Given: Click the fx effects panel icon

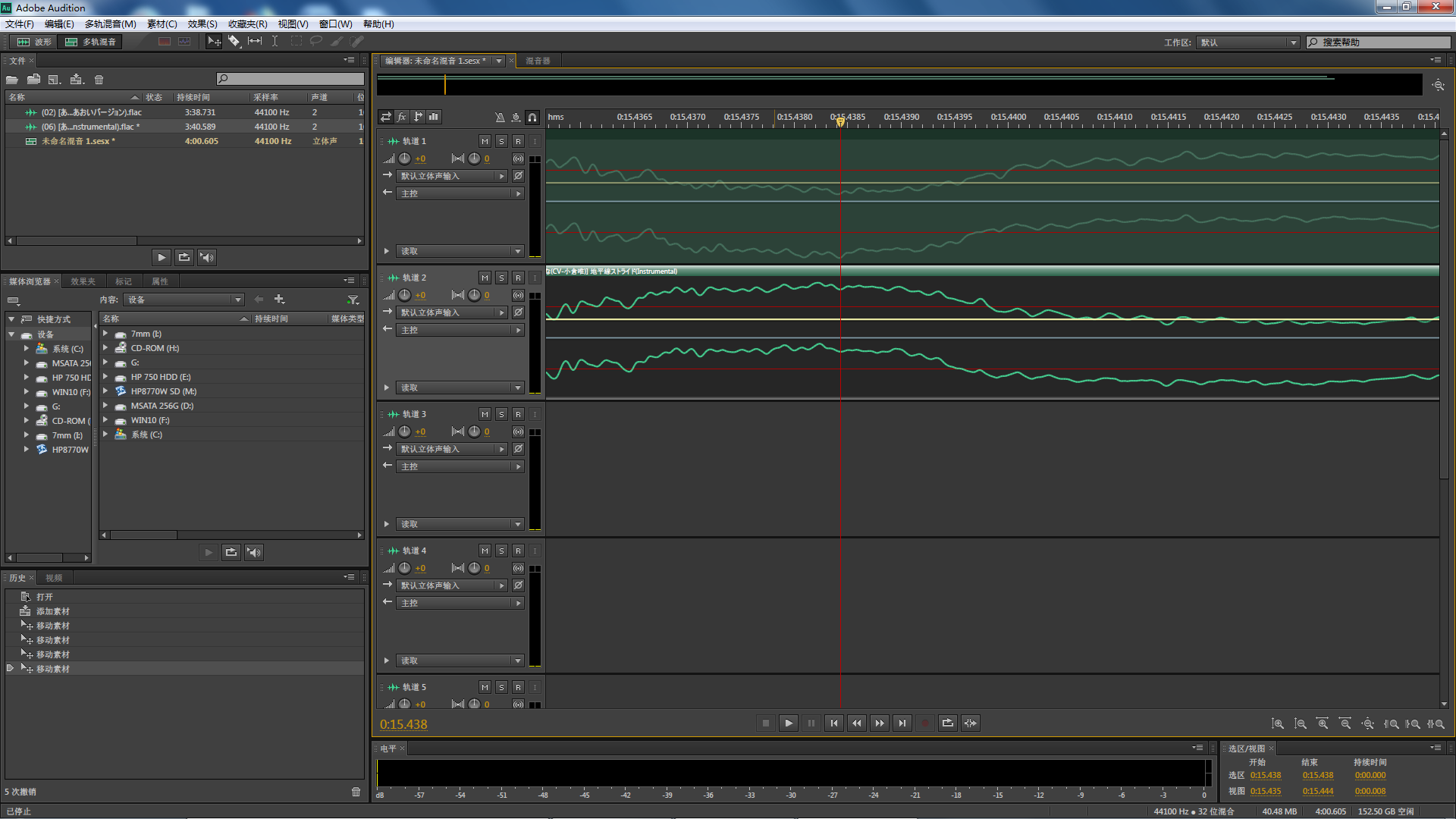Looking at the screenshot, I should point(402,117).
